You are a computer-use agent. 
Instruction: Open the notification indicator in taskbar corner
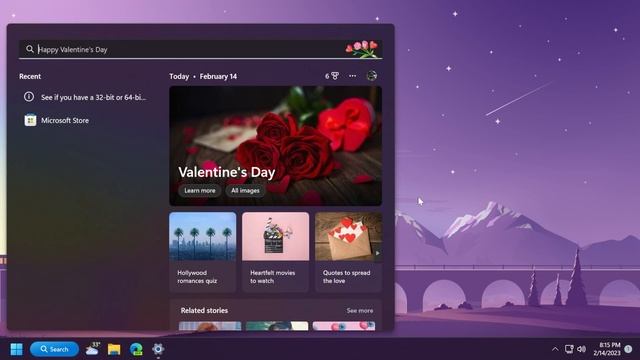point(629,349)
